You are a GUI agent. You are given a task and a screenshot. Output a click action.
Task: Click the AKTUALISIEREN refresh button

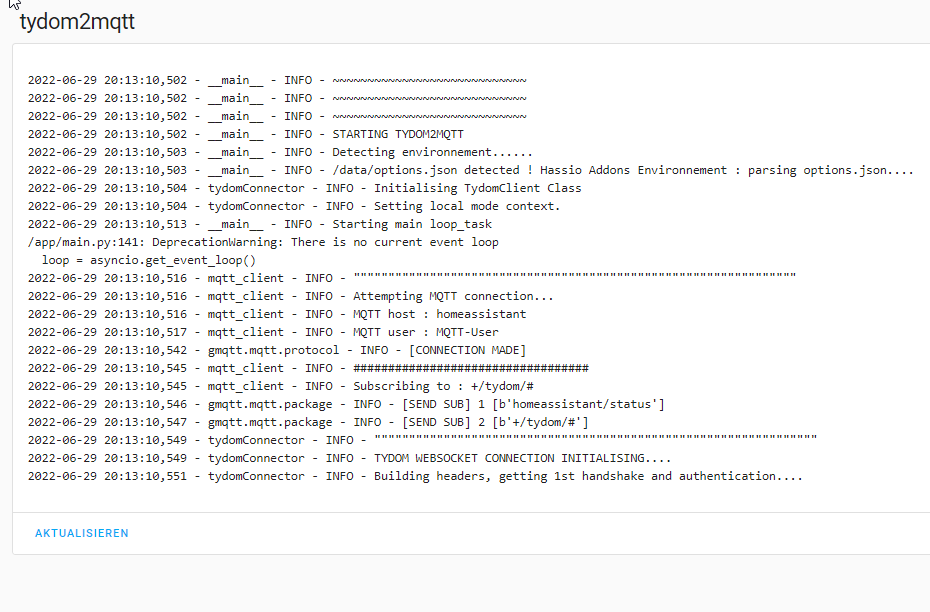(81, 533)
